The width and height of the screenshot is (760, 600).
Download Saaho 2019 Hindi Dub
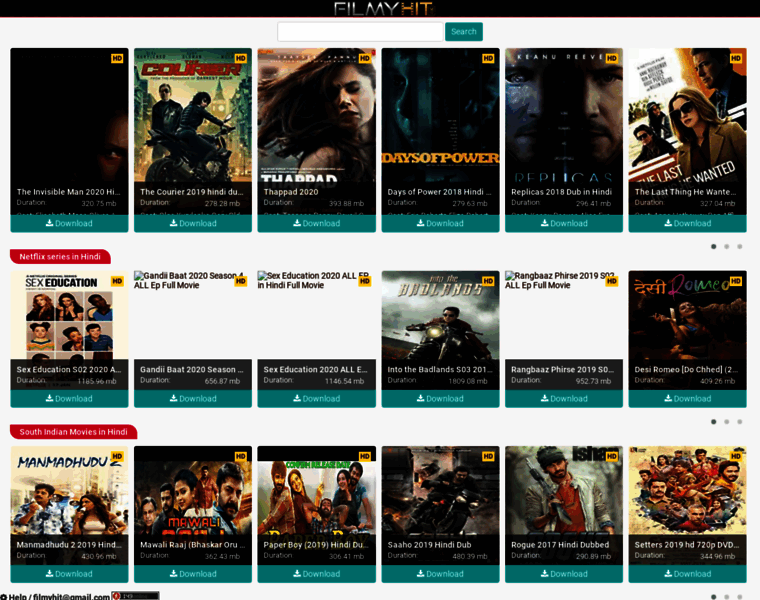(x=440, y=574)
